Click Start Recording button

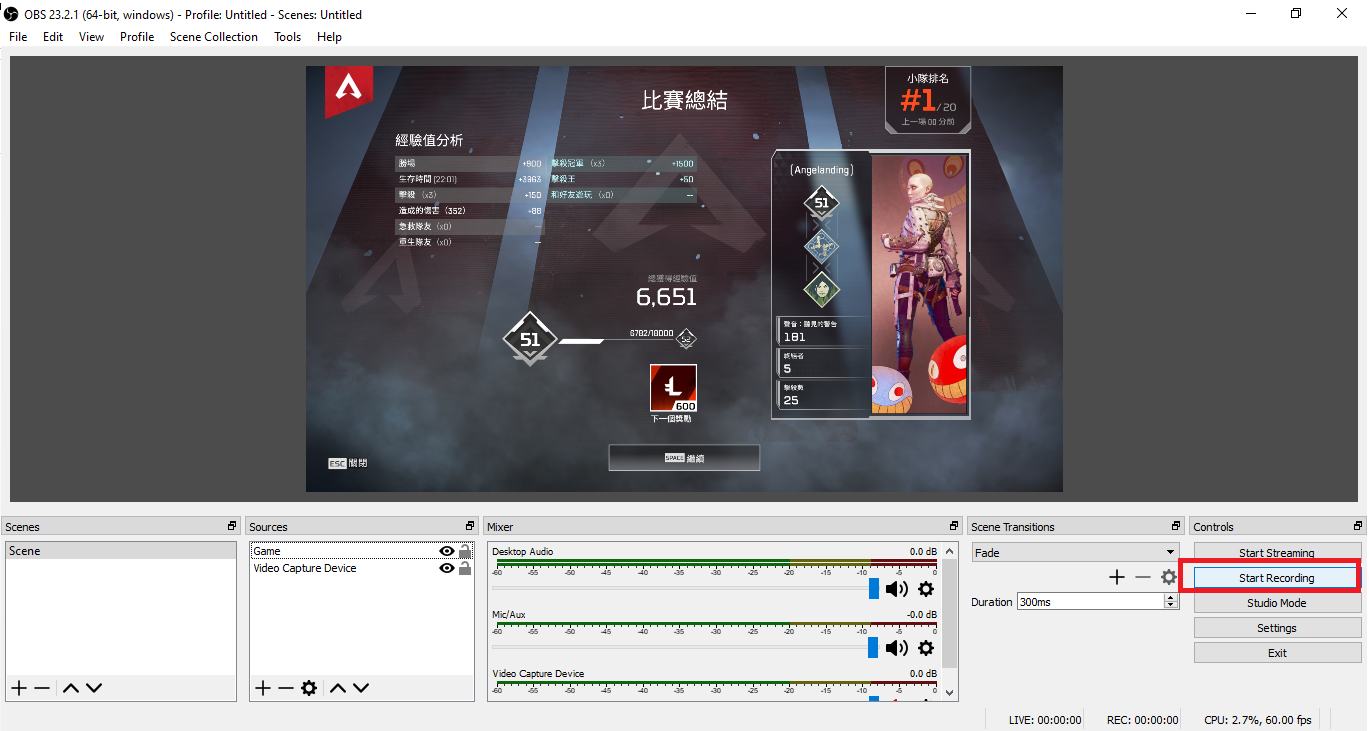1277,578
